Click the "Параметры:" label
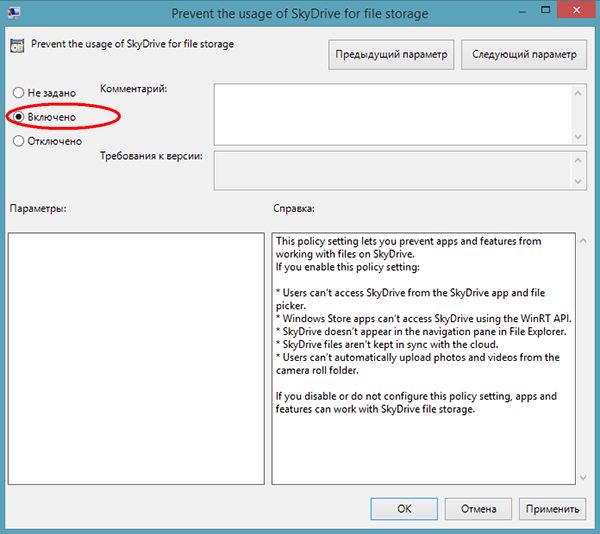The image size is (600, 534). click(x=38, y=208)
